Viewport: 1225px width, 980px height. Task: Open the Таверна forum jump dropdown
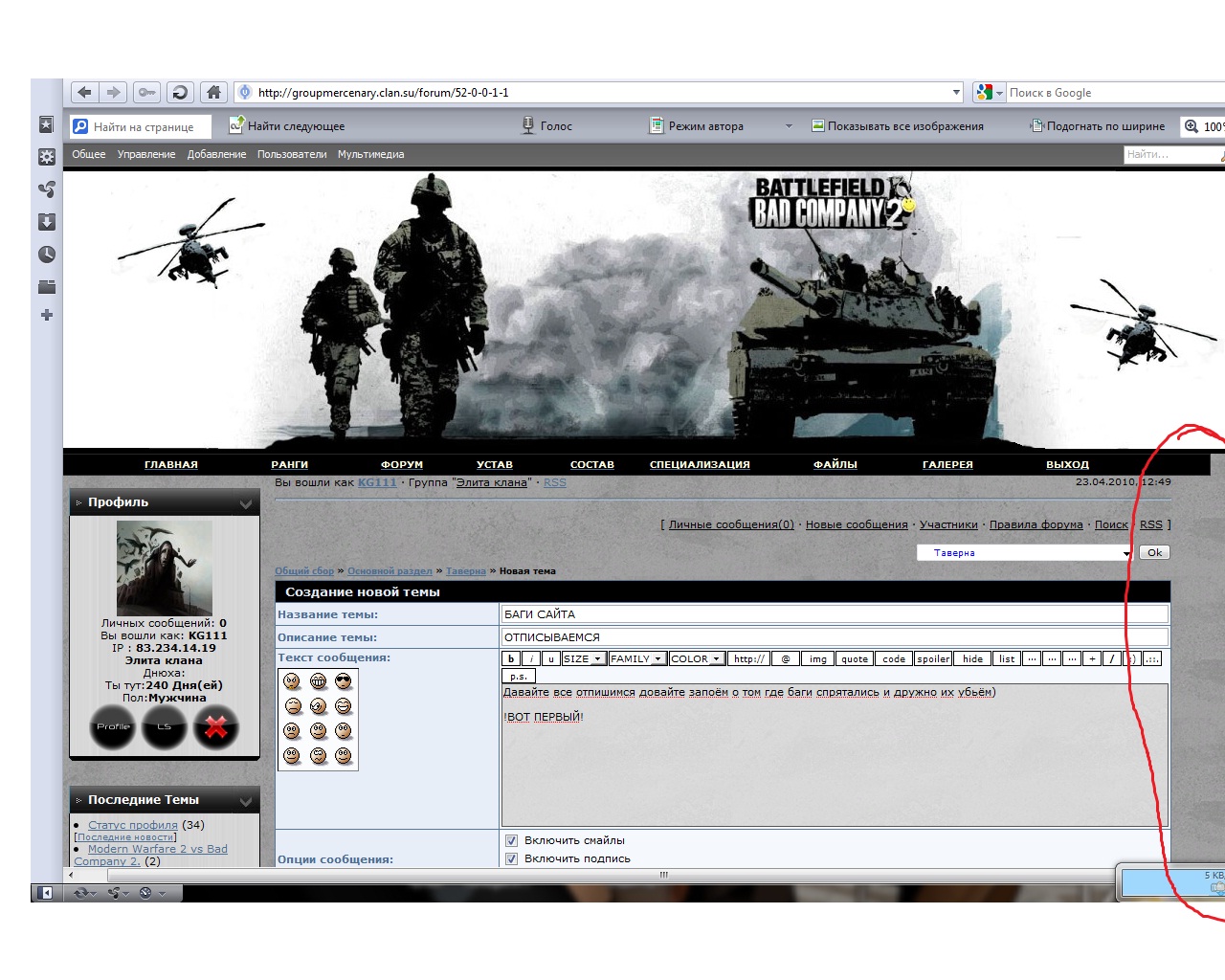tap(1024, 552)
